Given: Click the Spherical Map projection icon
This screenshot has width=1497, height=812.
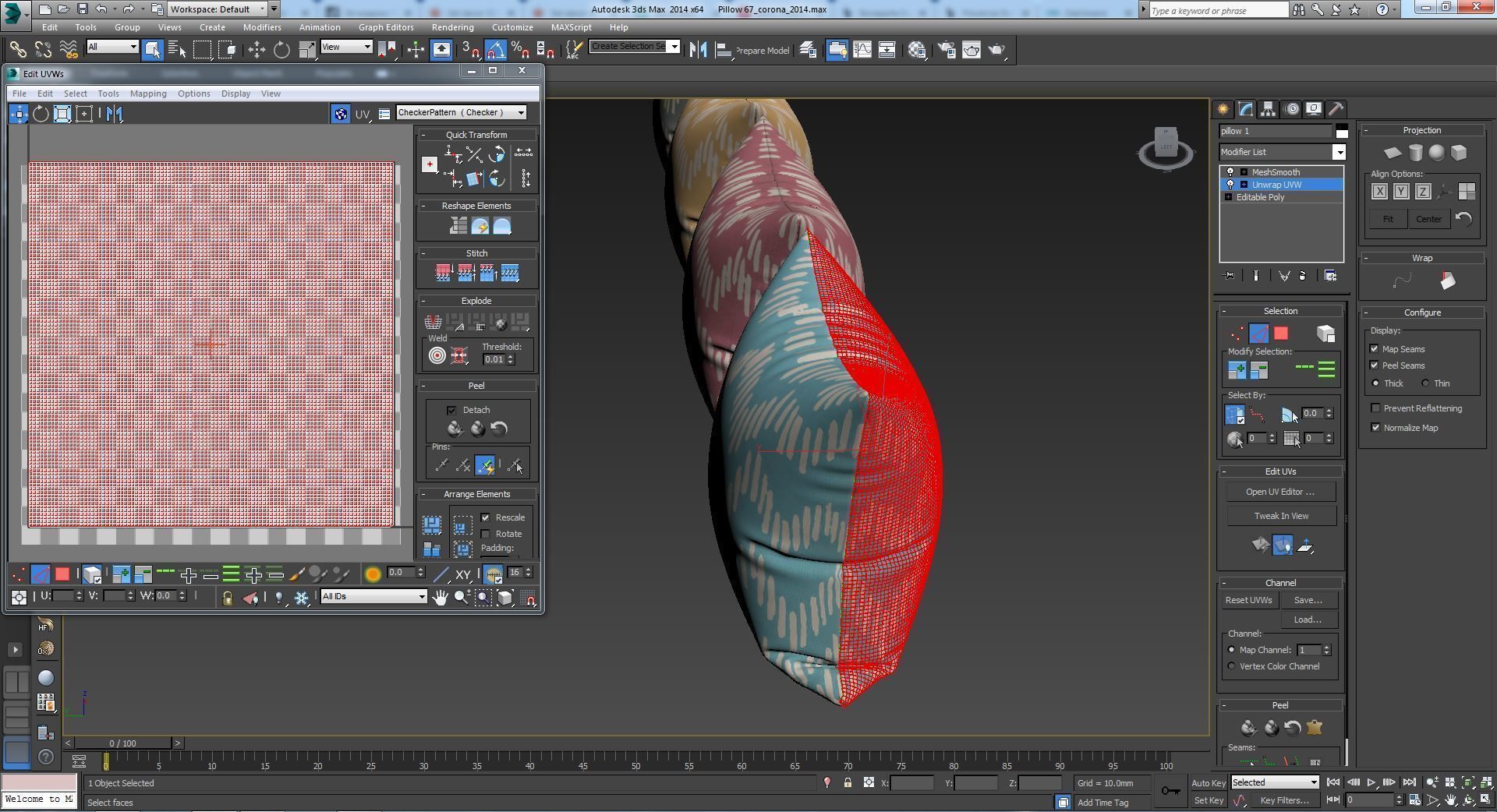Looking at the screenshot, I should point(1437,153).
